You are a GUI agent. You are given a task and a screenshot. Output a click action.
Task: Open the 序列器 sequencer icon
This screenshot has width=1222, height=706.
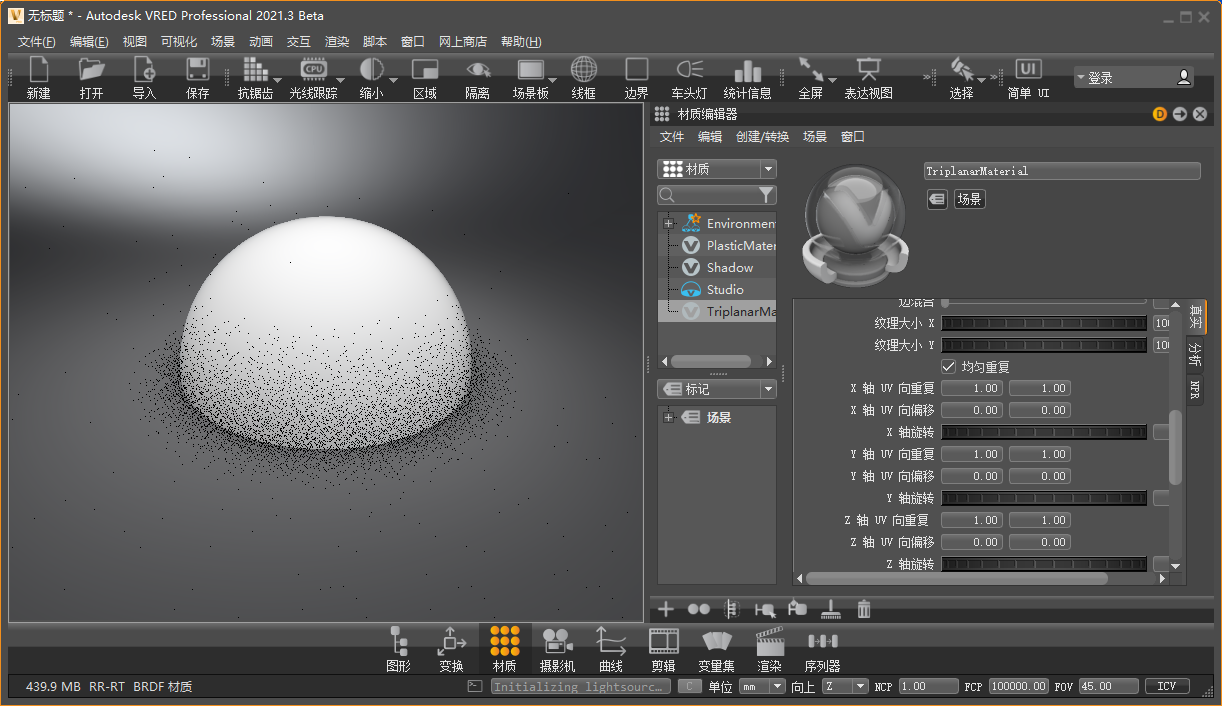[x=822, y=640]
